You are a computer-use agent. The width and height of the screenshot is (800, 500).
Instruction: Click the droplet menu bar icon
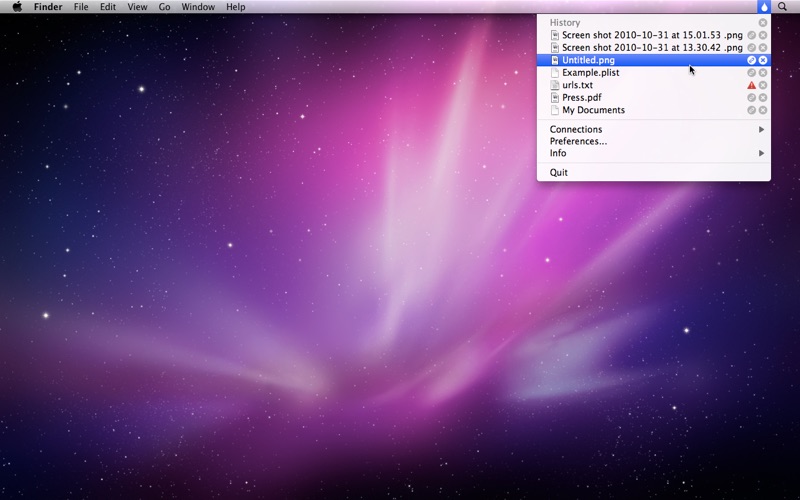coord(764,7)
